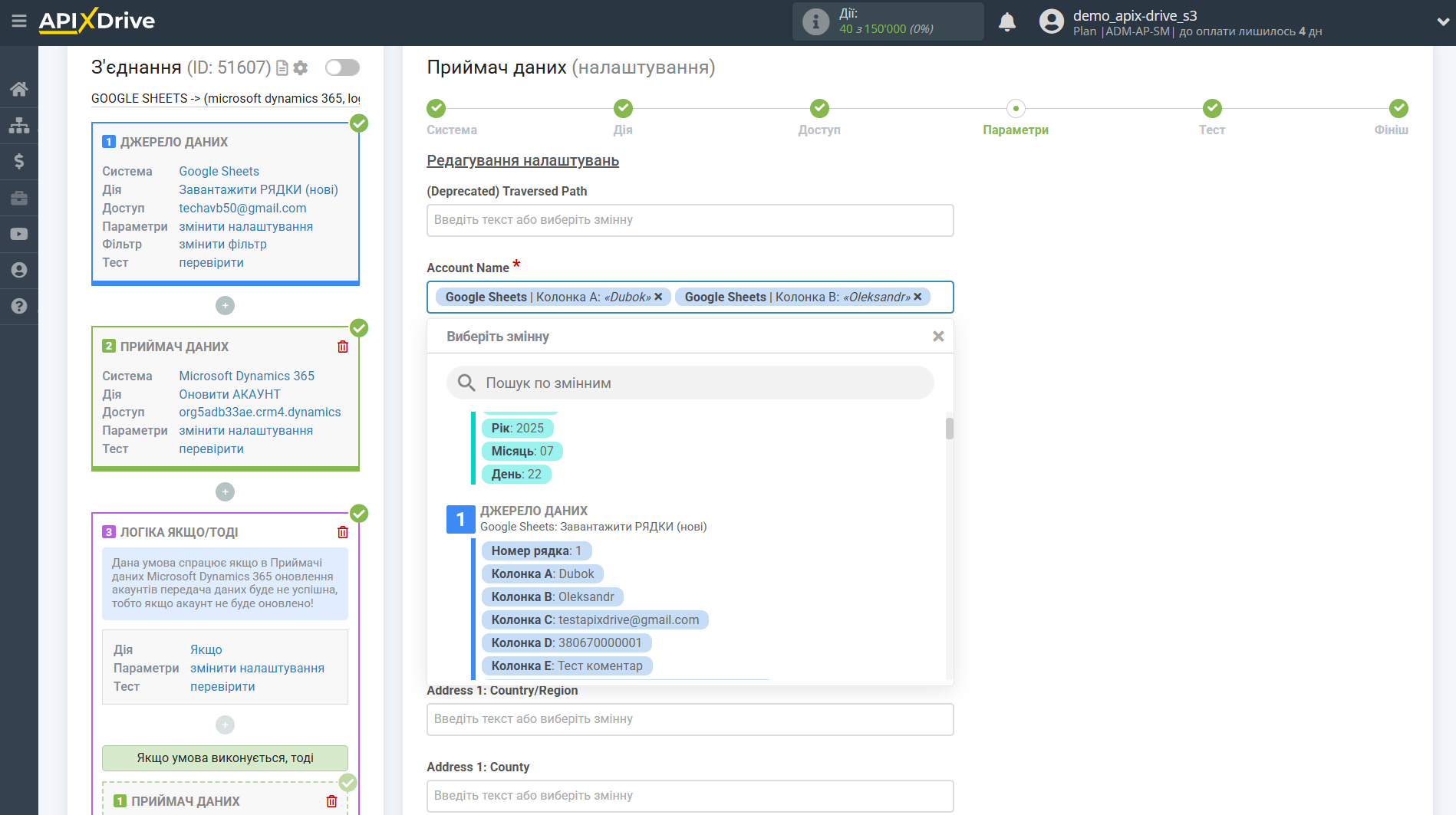
Task: Click the Редагування налаштувань heading link
Action: pyautogui.click(x=522, y=160)
